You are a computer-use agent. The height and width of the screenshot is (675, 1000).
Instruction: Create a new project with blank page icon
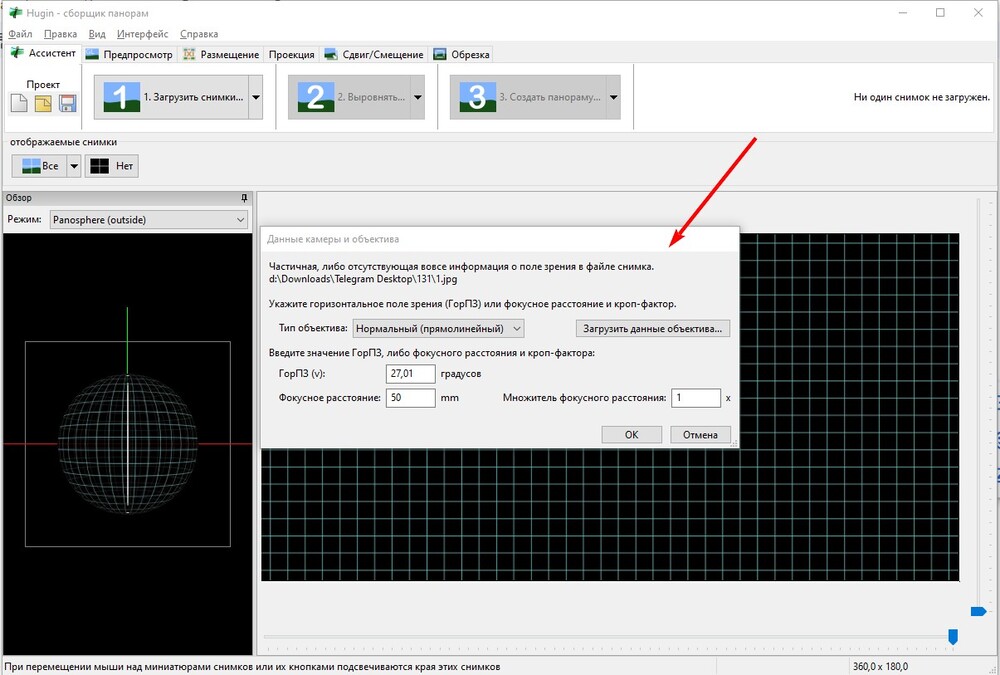click(x=19, y=103)
